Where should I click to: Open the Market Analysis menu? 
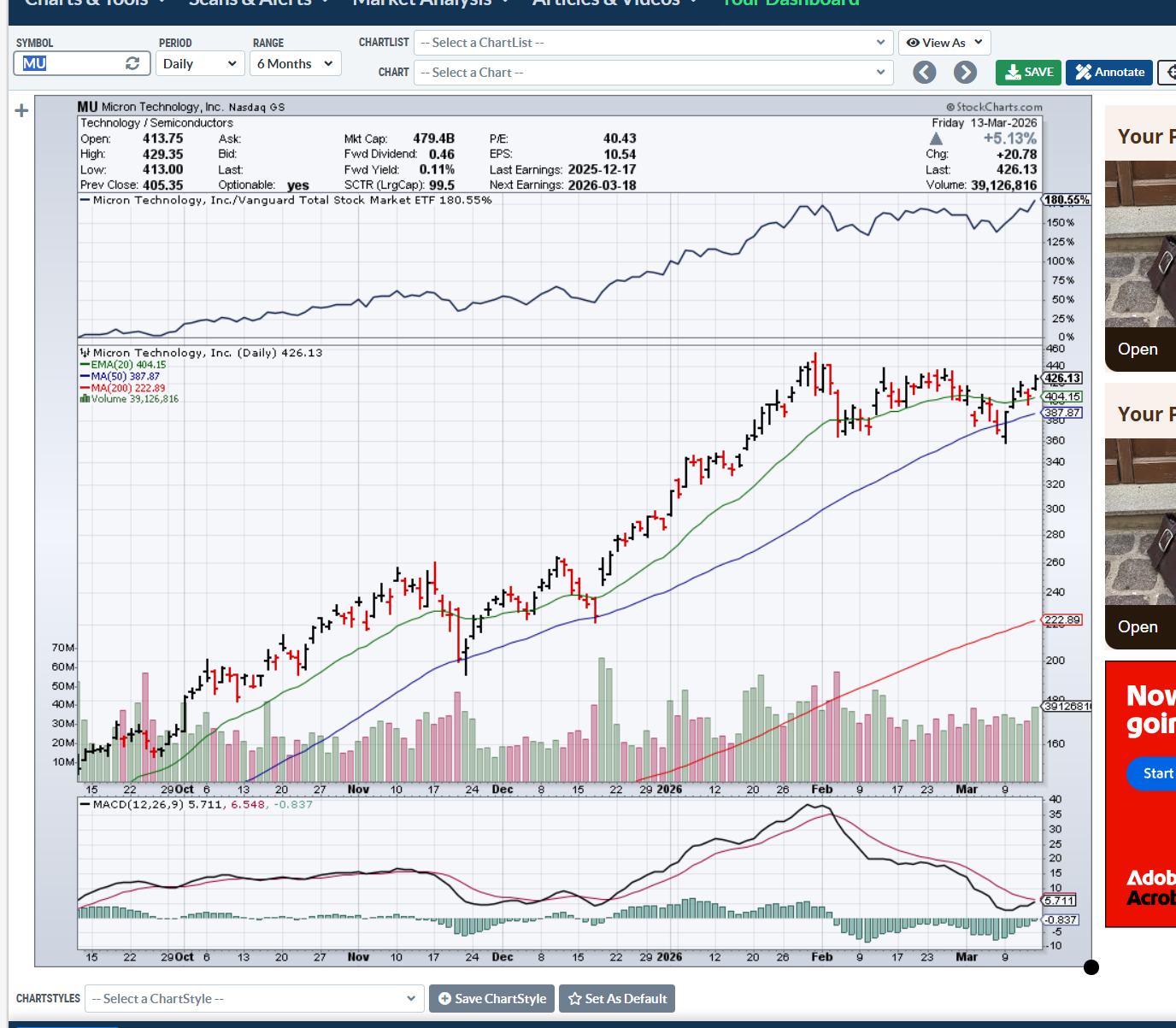pos(431,3)
